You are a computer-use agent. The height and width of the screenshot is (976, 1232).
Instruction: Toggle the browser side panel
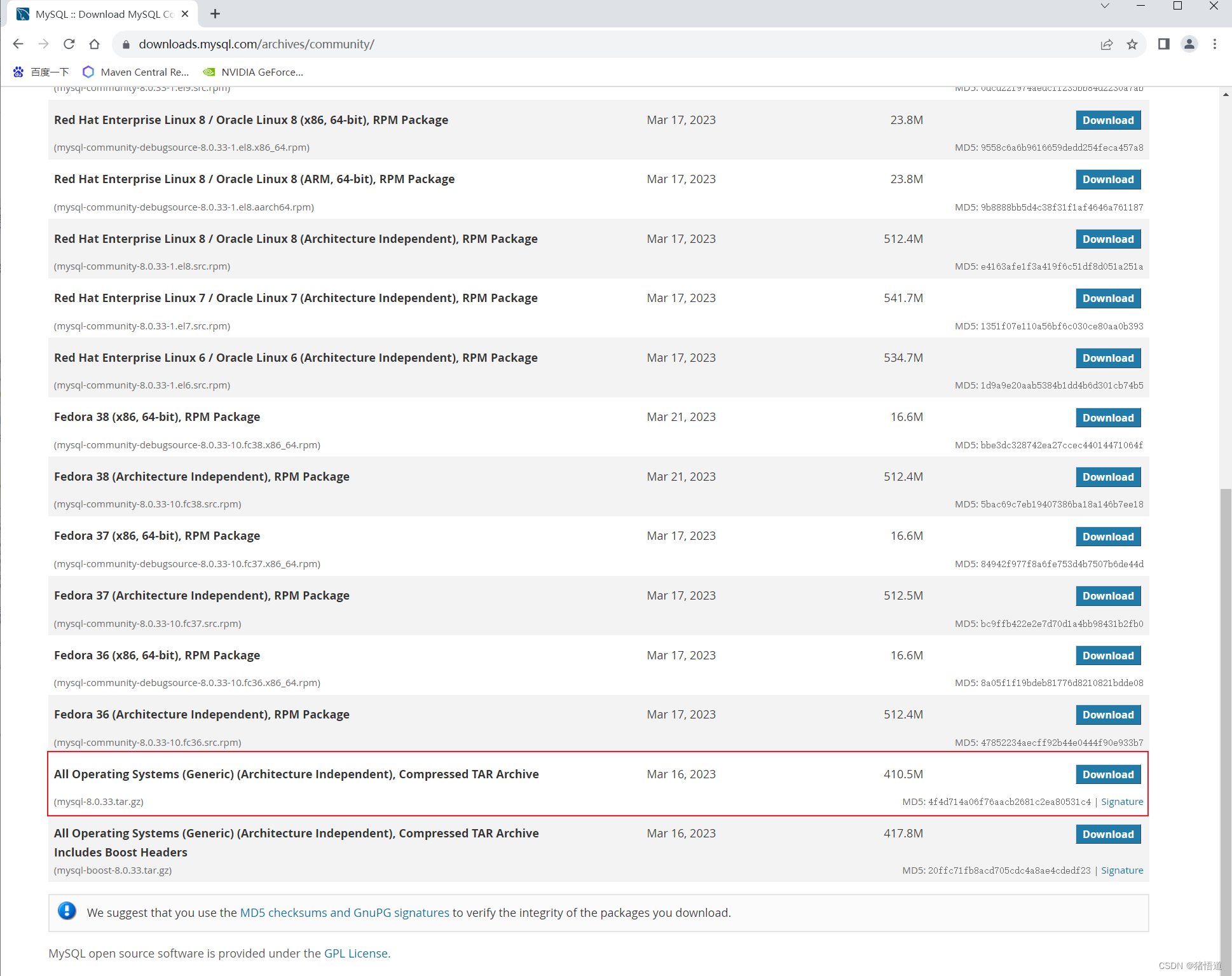(1164, 44)
